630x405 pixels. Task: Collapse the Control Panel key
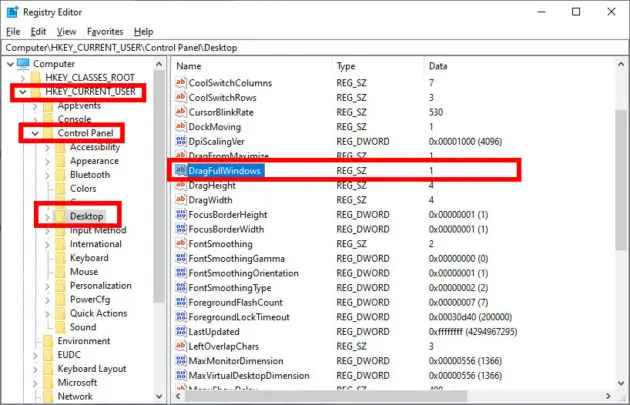(35, 133)
